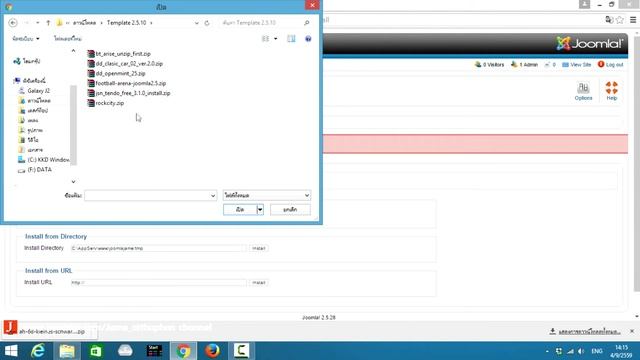Image resolution: width=640 pixels, height=360 pixels.
Task: Select Homegroup item in navigation pane
Action: pyautogui.click(x=27, y=61)
